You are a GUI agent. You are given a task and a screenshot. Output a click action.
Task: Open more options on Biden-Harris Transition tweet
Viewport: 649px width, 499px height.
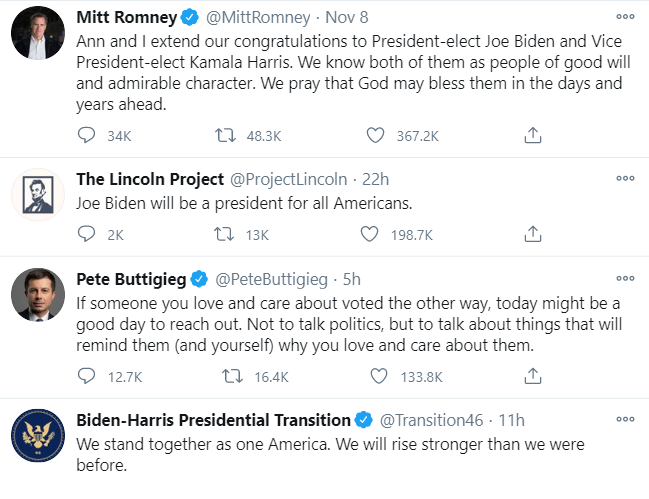tap(626, 420)
